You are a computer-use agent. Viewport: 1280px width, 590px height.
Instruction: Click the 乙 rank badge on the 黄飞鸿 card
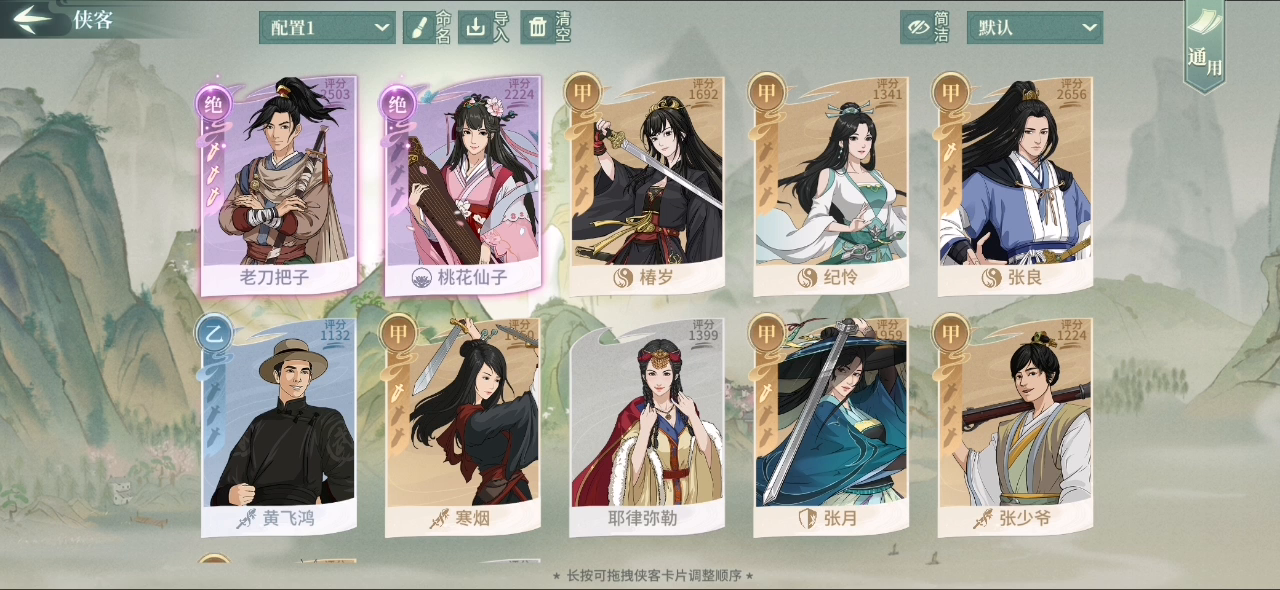[x=213, y=331]
